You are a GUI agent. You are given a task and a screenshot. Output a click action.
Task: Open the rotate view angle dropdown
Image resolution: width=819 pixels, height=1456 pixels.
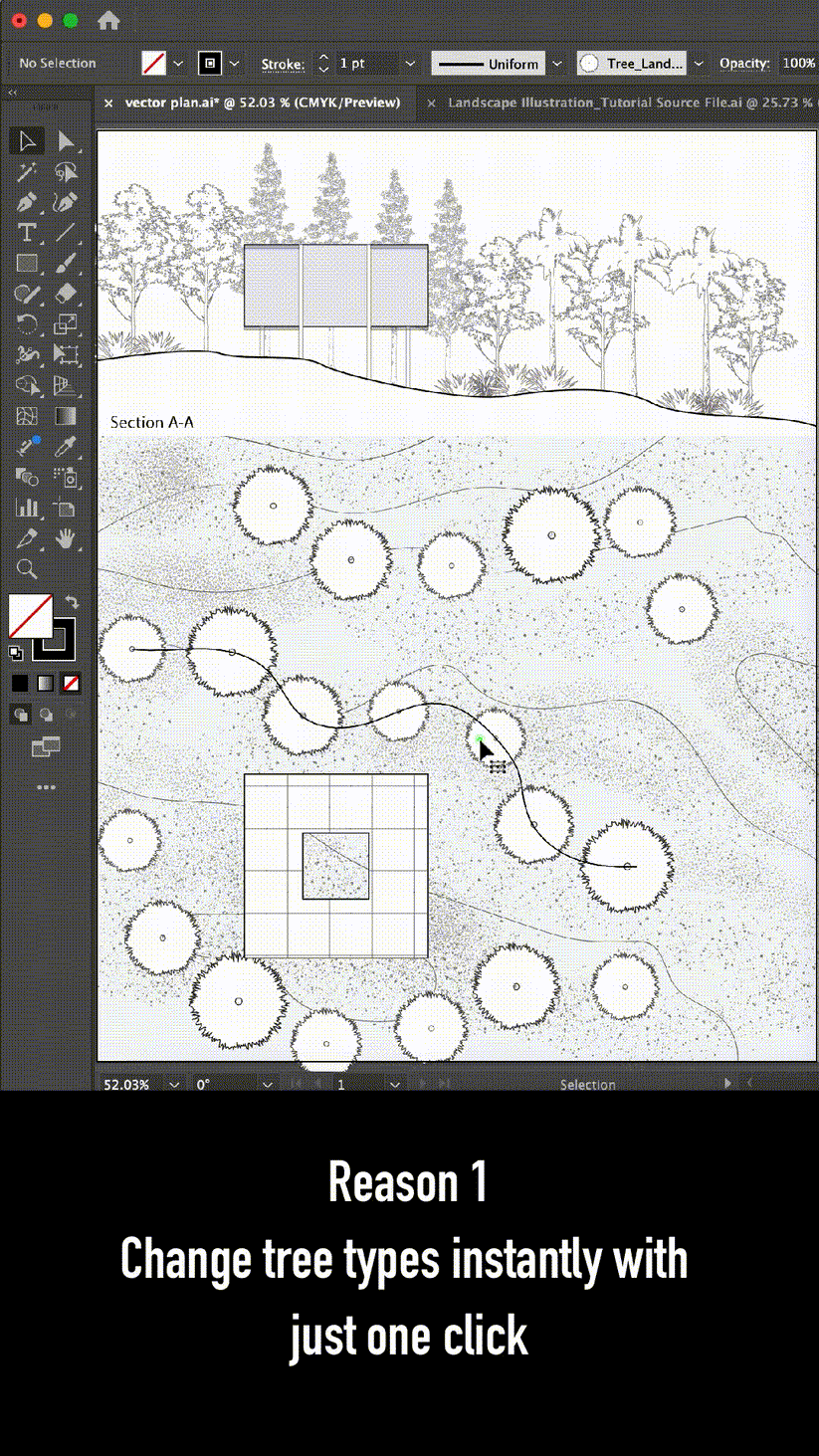tap(267, 1084)
